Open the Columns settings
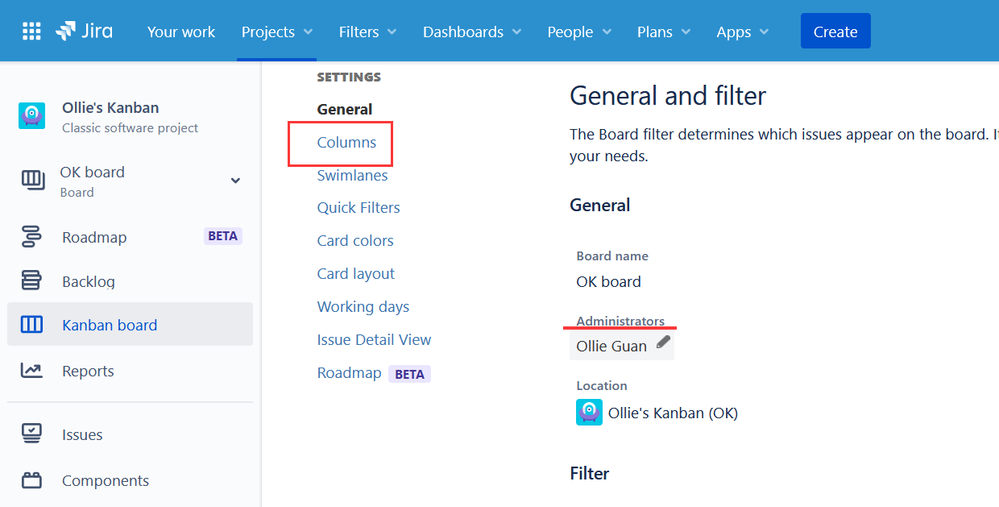Image resolution: width=999 pixels, height=507 pixels. (x=347, y=142)
